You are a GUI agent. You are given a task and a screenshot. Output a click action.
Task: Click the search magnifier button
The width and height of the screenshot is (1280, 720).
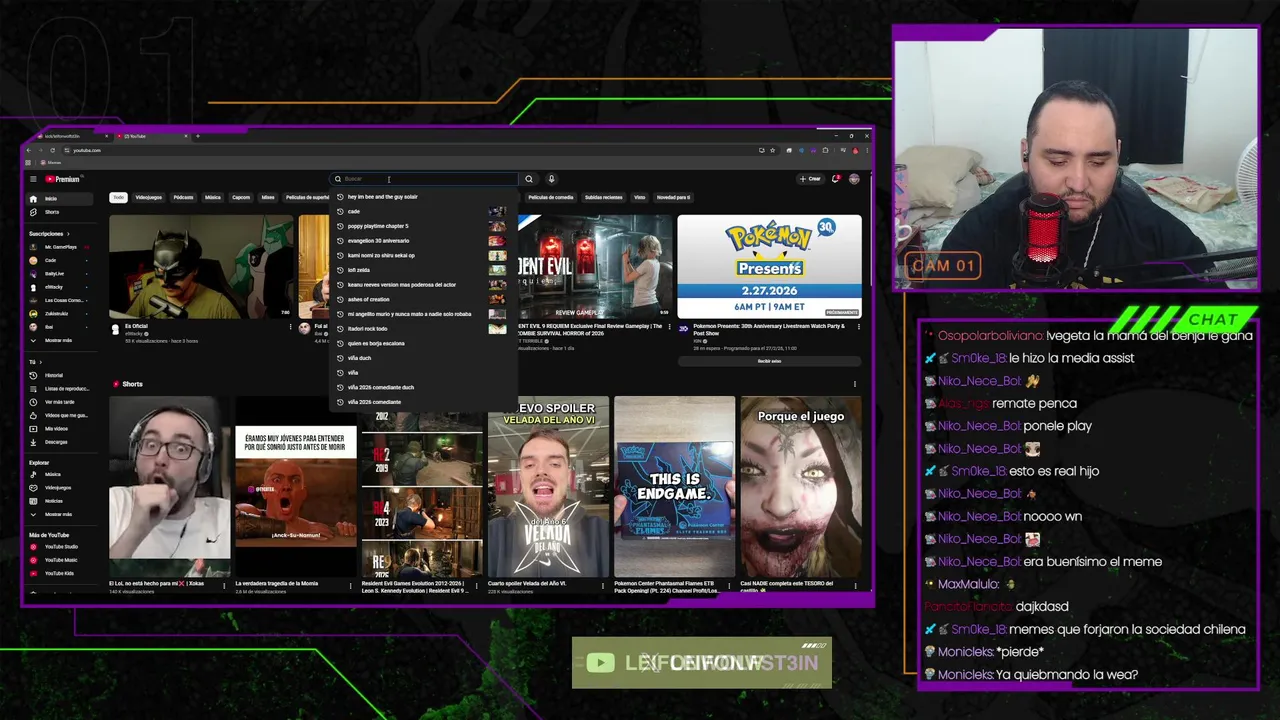[529, 179]
